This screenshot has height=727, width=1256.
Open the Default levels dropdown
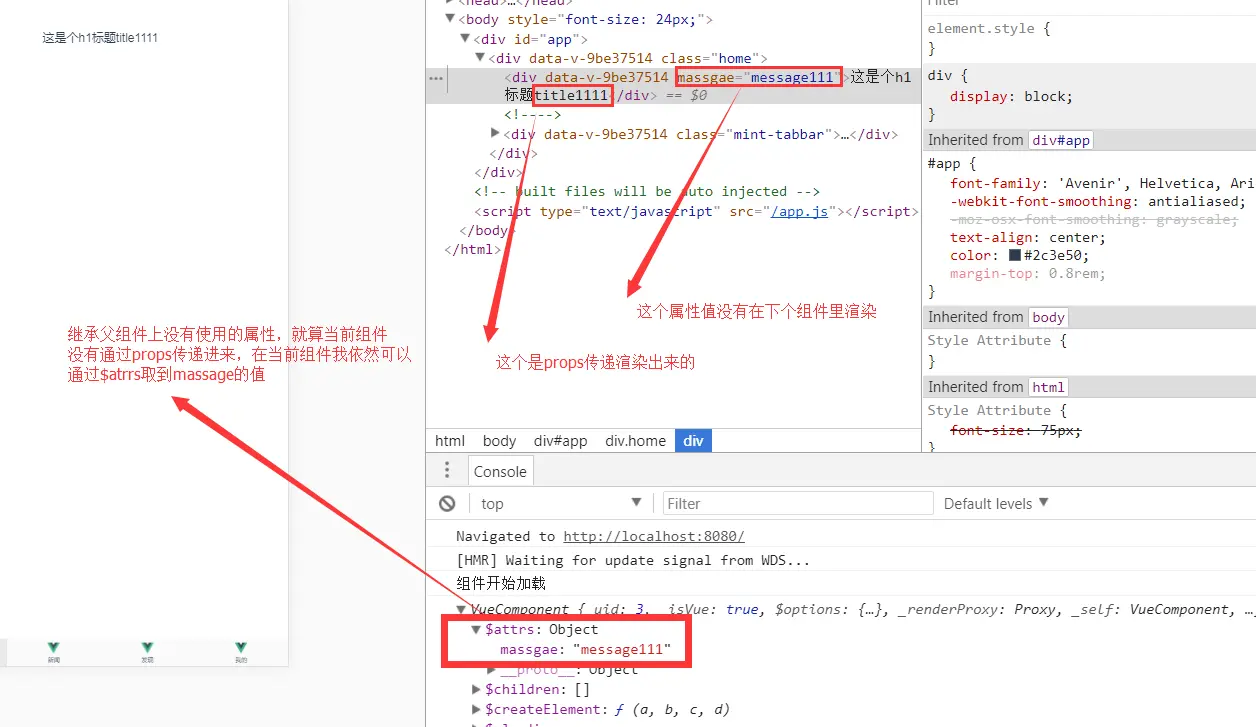click(x=996, y=503)
